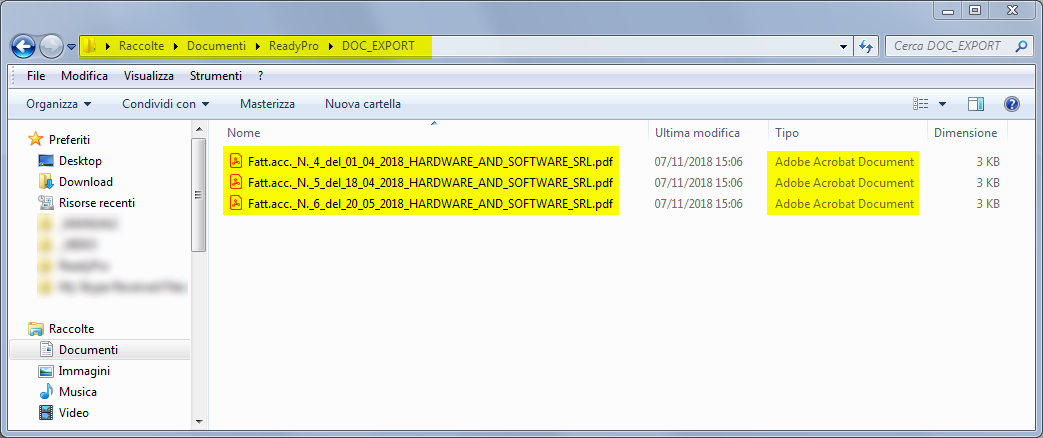The width and height of the screenshot is (1043, 438).
Task: Open Download in the navigation pane
Action: pyautogui.click(x=86, y=182)
